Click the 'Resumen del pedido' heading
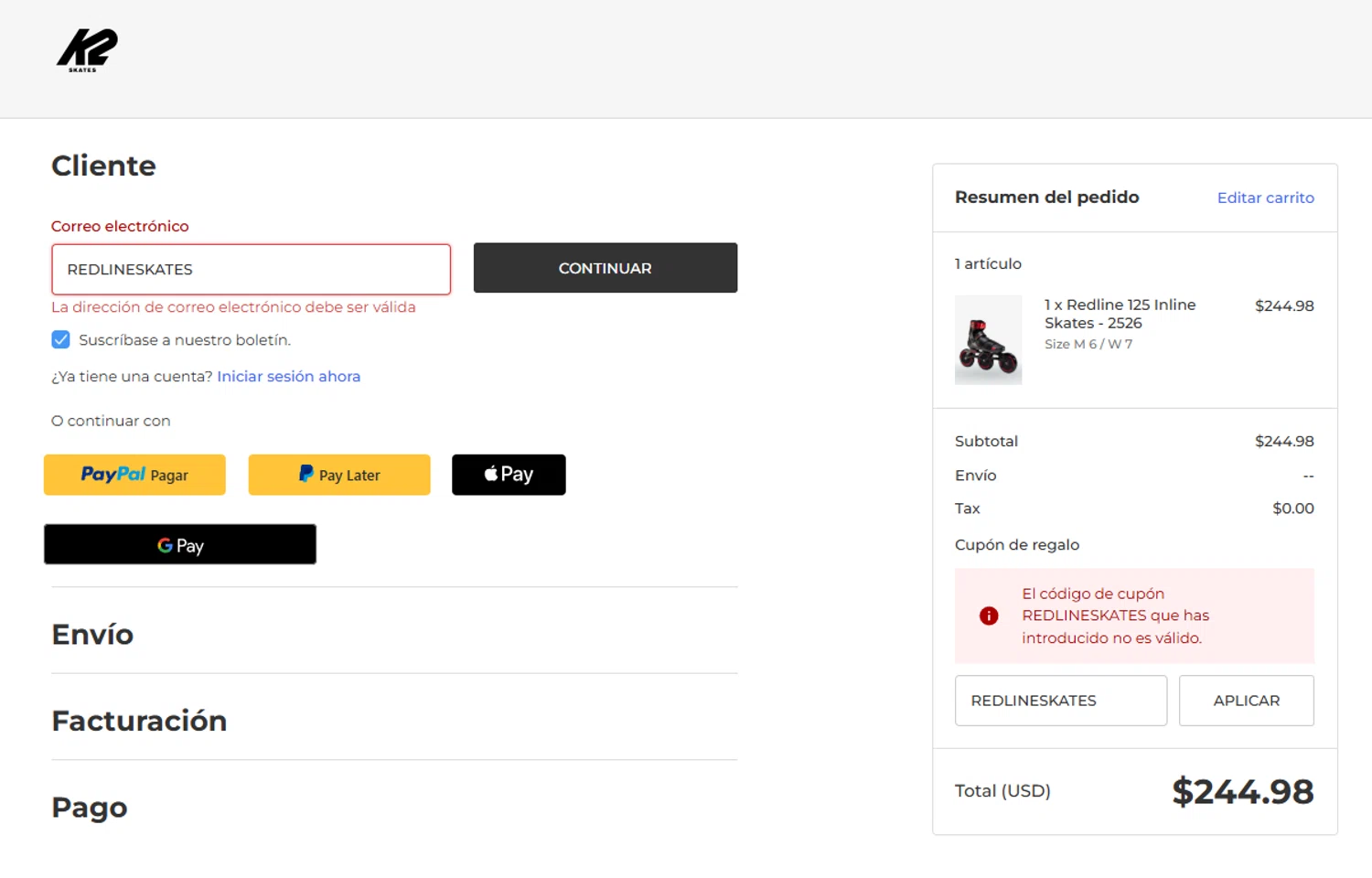This screenshot has height=878, width=1372. [1046, 197]
